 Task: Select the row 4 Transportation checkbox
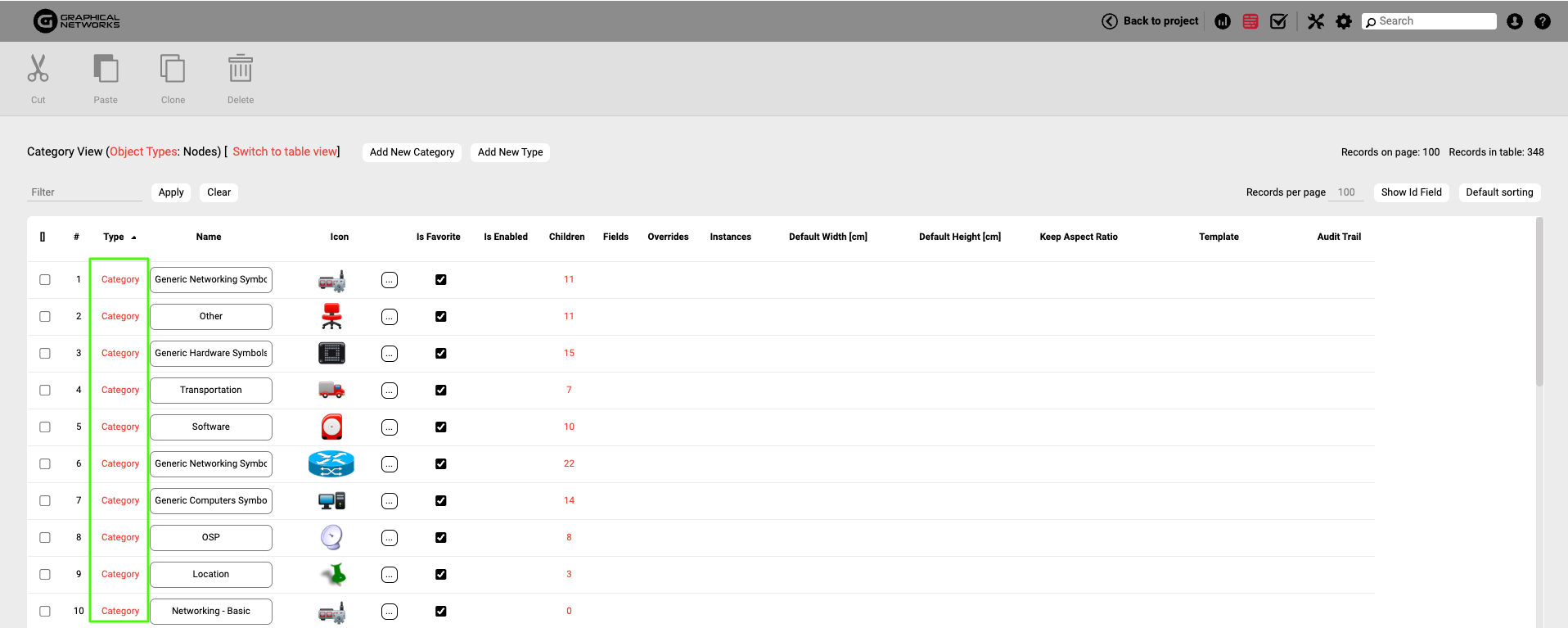[45, 391]
